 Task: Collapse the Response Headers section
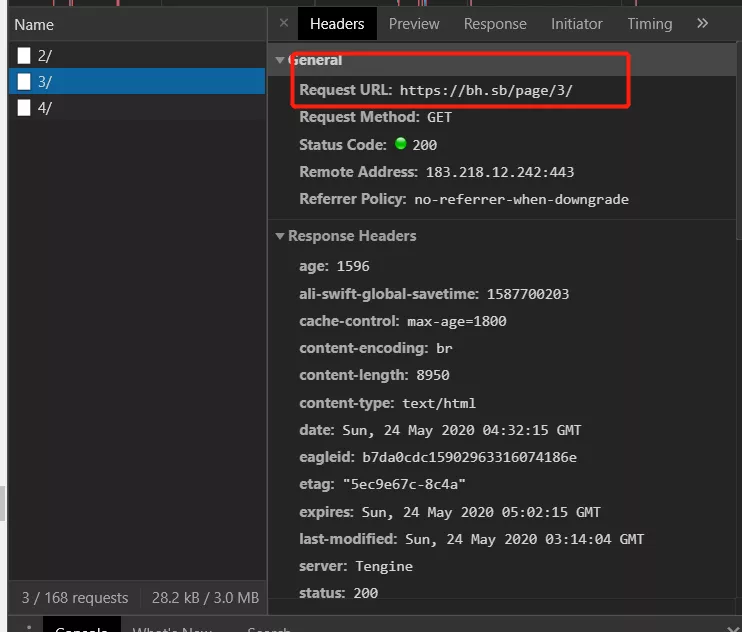pos(281,237)
